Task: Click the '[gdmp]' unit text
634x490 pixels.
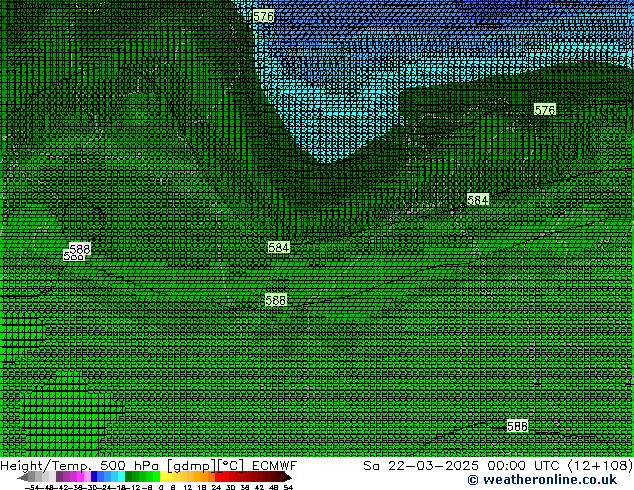Action: tap(192, 466)
